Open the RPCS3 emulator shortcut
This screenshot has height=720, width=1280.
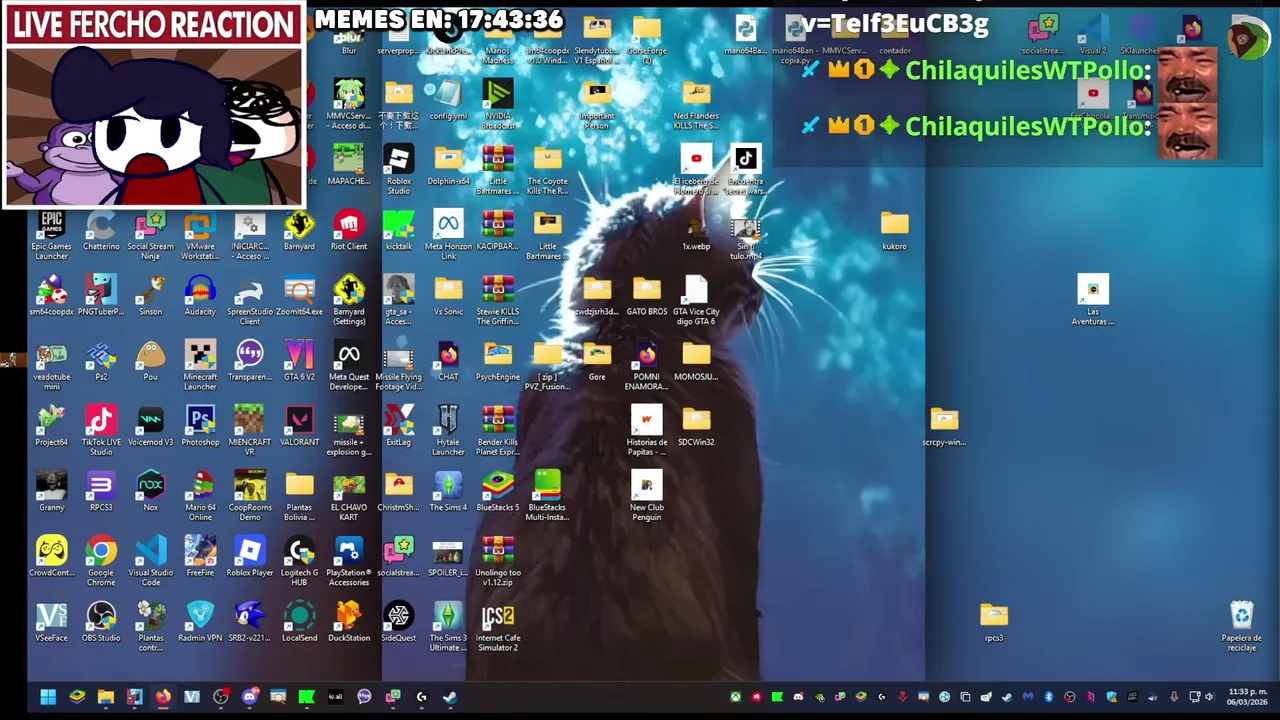click(x=101, y=492)
